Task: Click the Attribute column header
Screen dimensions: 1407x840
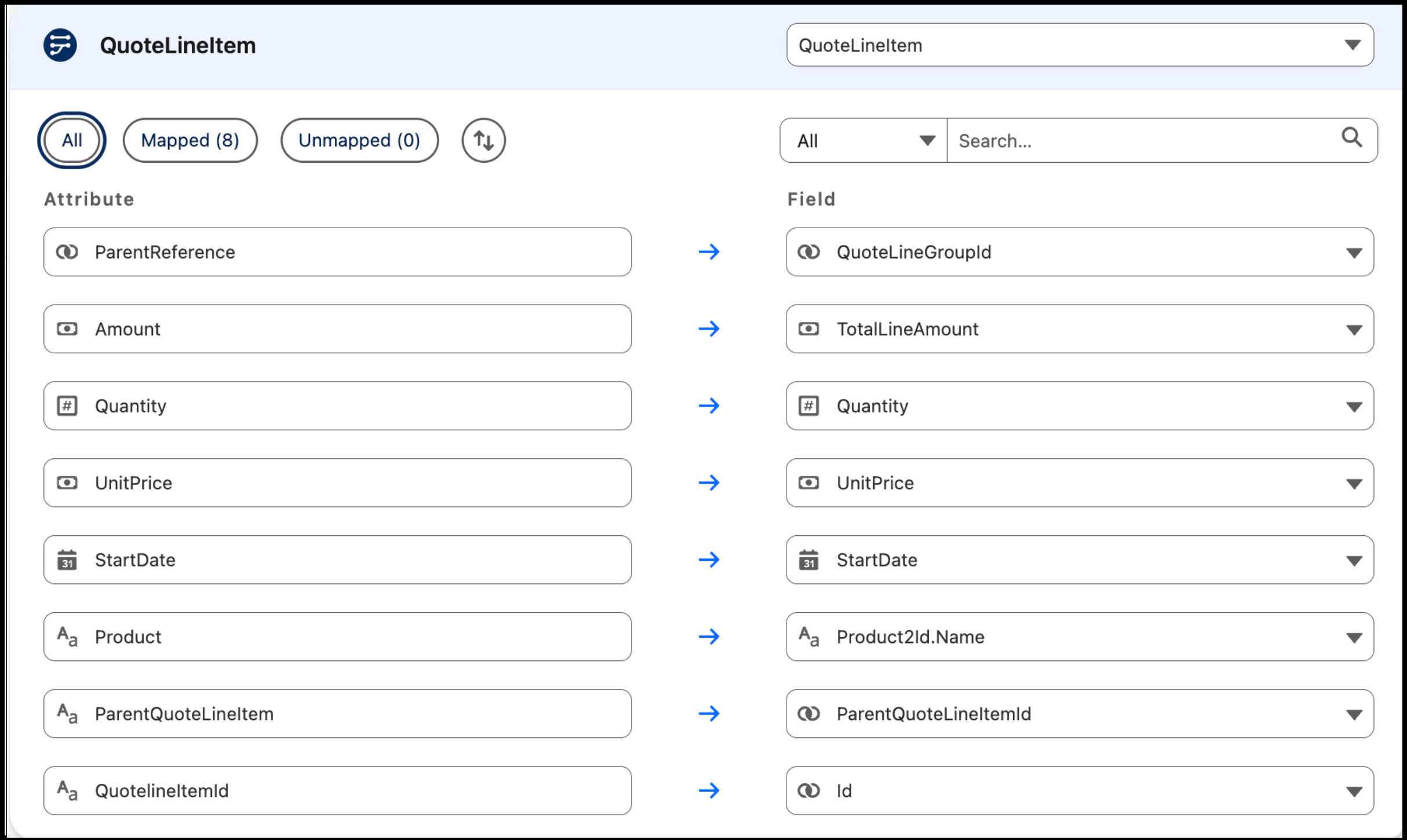Action: [x=89, y=199]
